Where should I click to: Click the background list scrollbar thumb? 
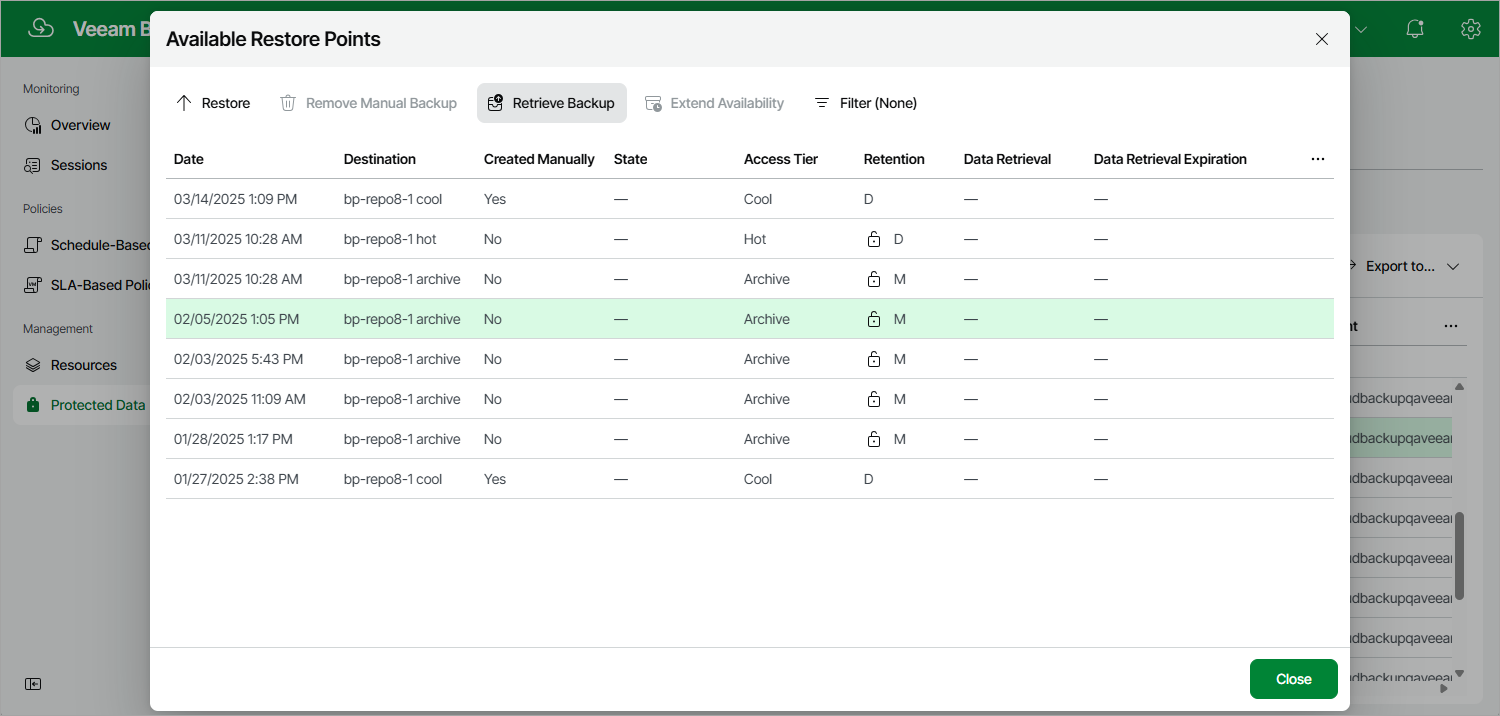coord(1459,556)
